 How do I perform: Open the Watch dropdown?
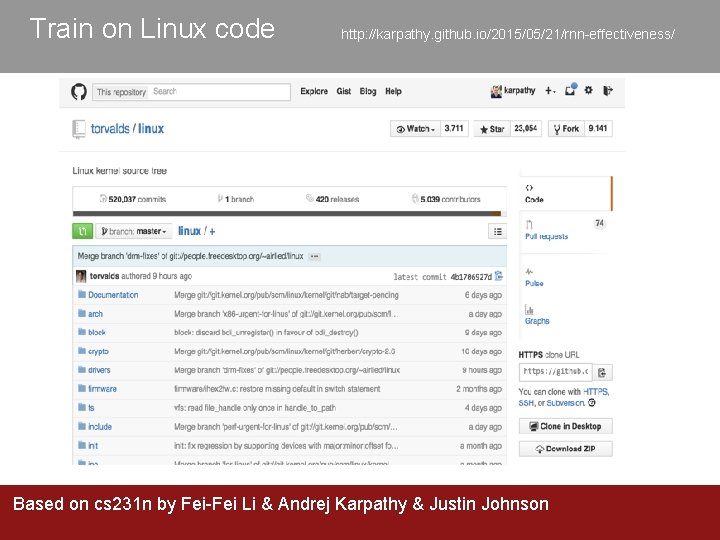[x=416, y=129]
